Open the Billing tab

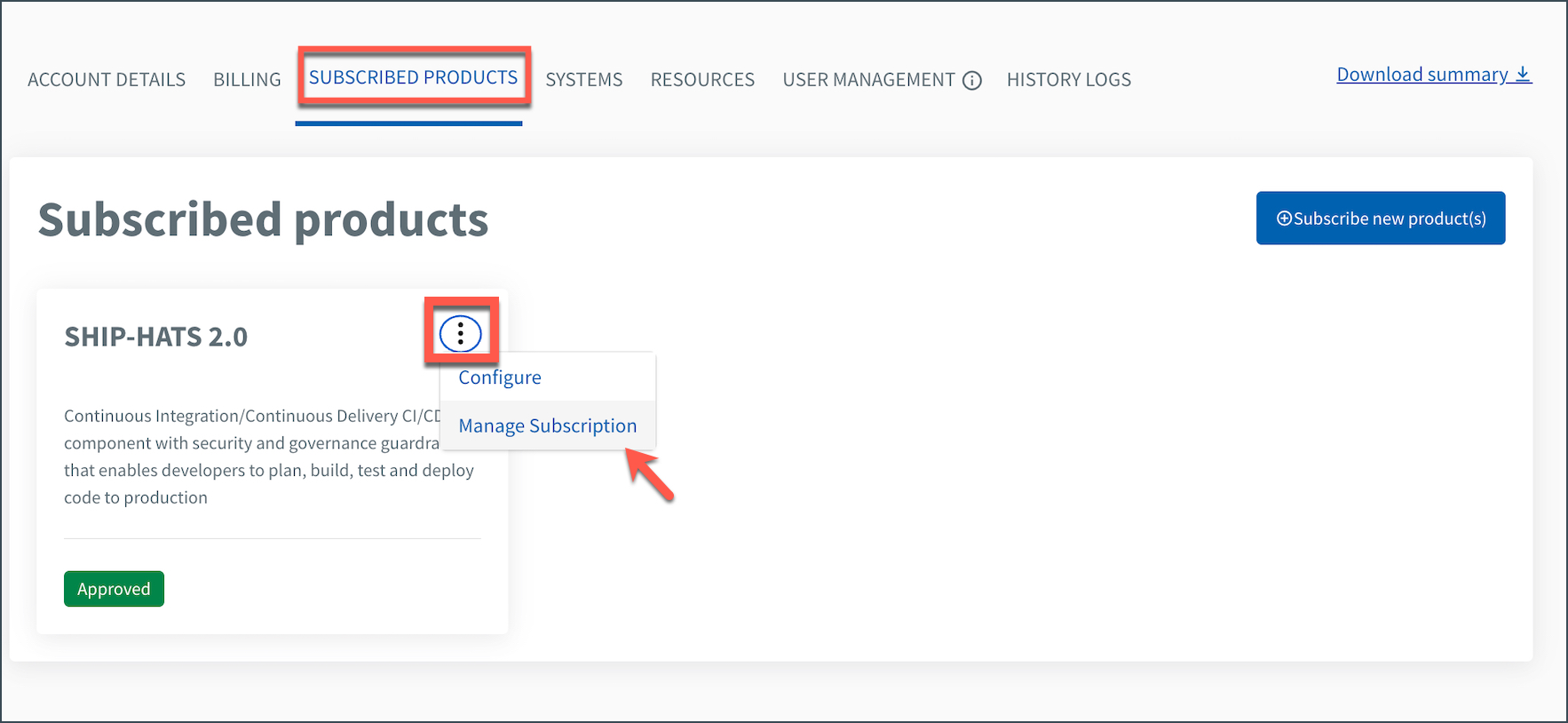(x=247, y=80)
